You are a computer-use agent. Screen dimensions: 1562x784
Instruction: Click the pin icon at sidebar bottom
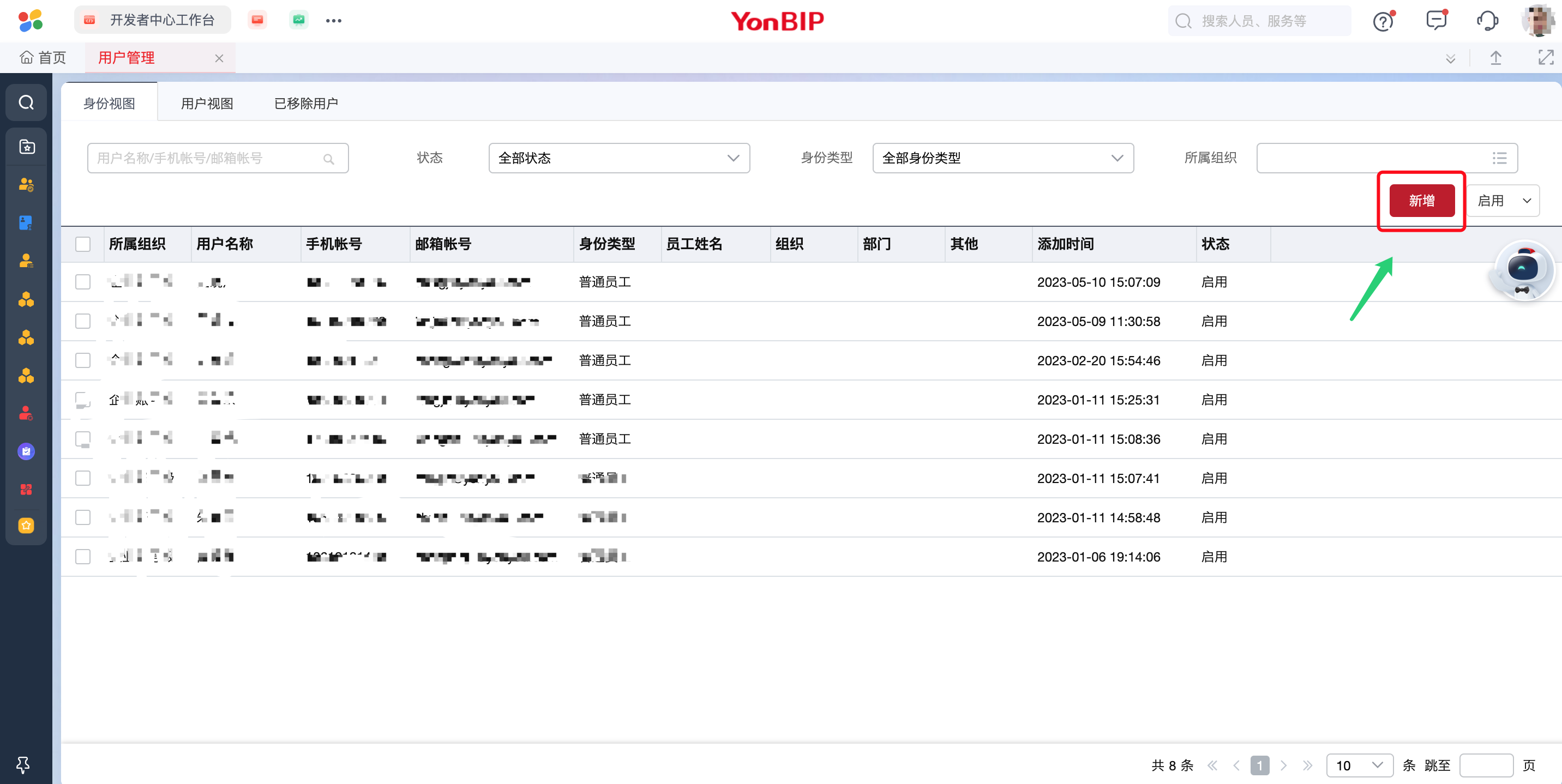pyautogui.click(x=23, y=764)
